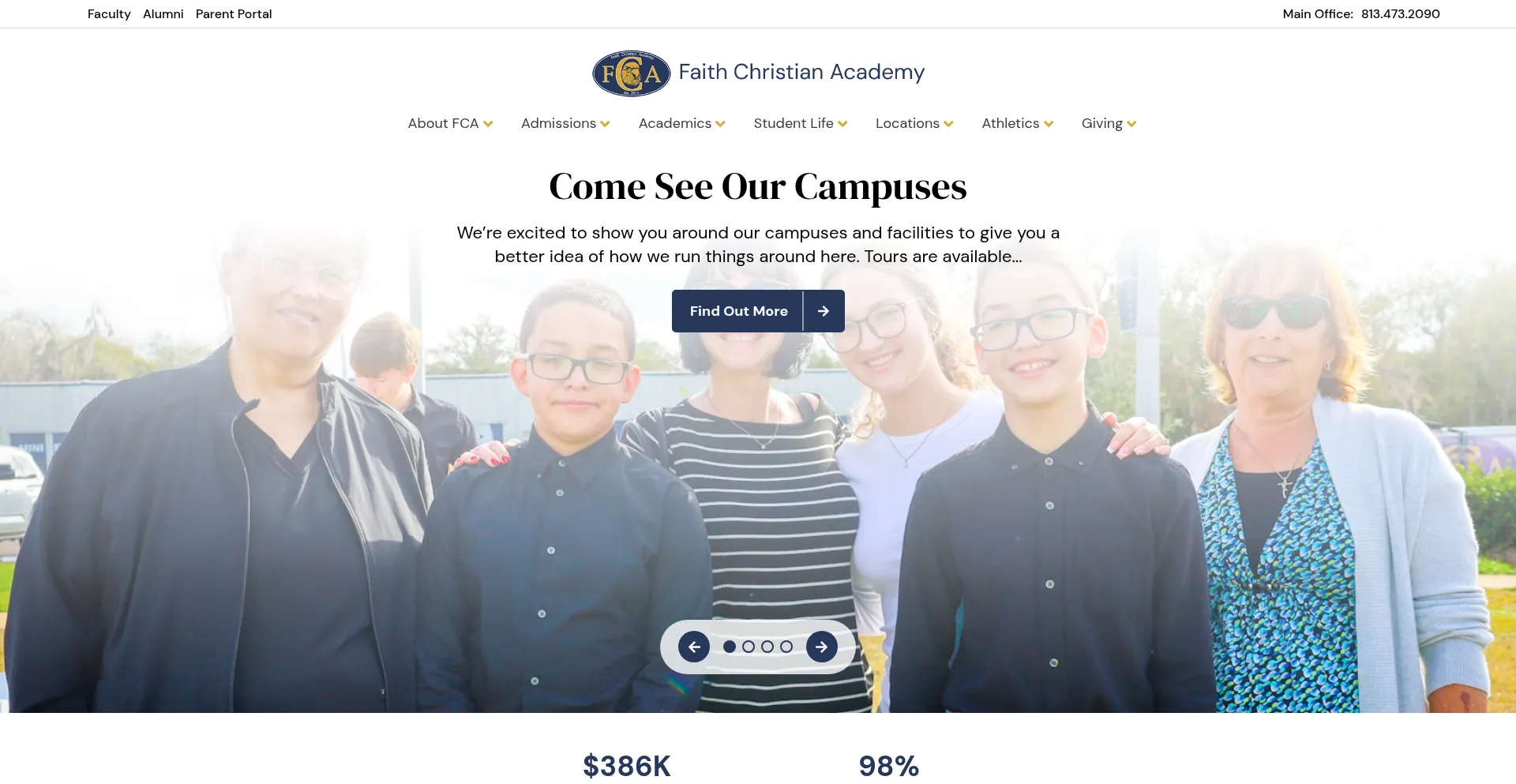Click the Find Out More button
The image size is (1516, 784).
758,311
